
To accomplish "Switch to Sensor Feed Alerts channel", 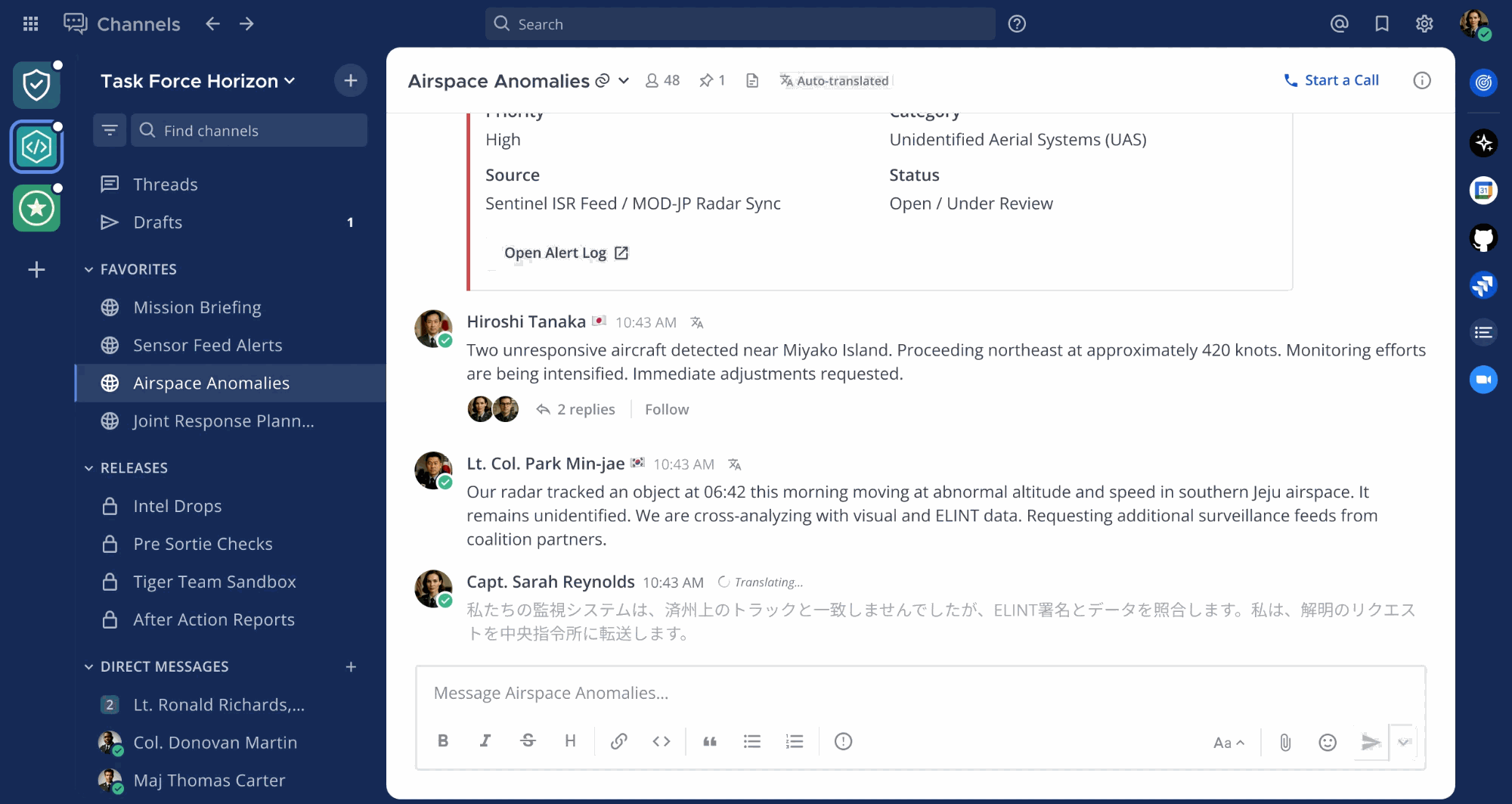I will coord(231,345).
